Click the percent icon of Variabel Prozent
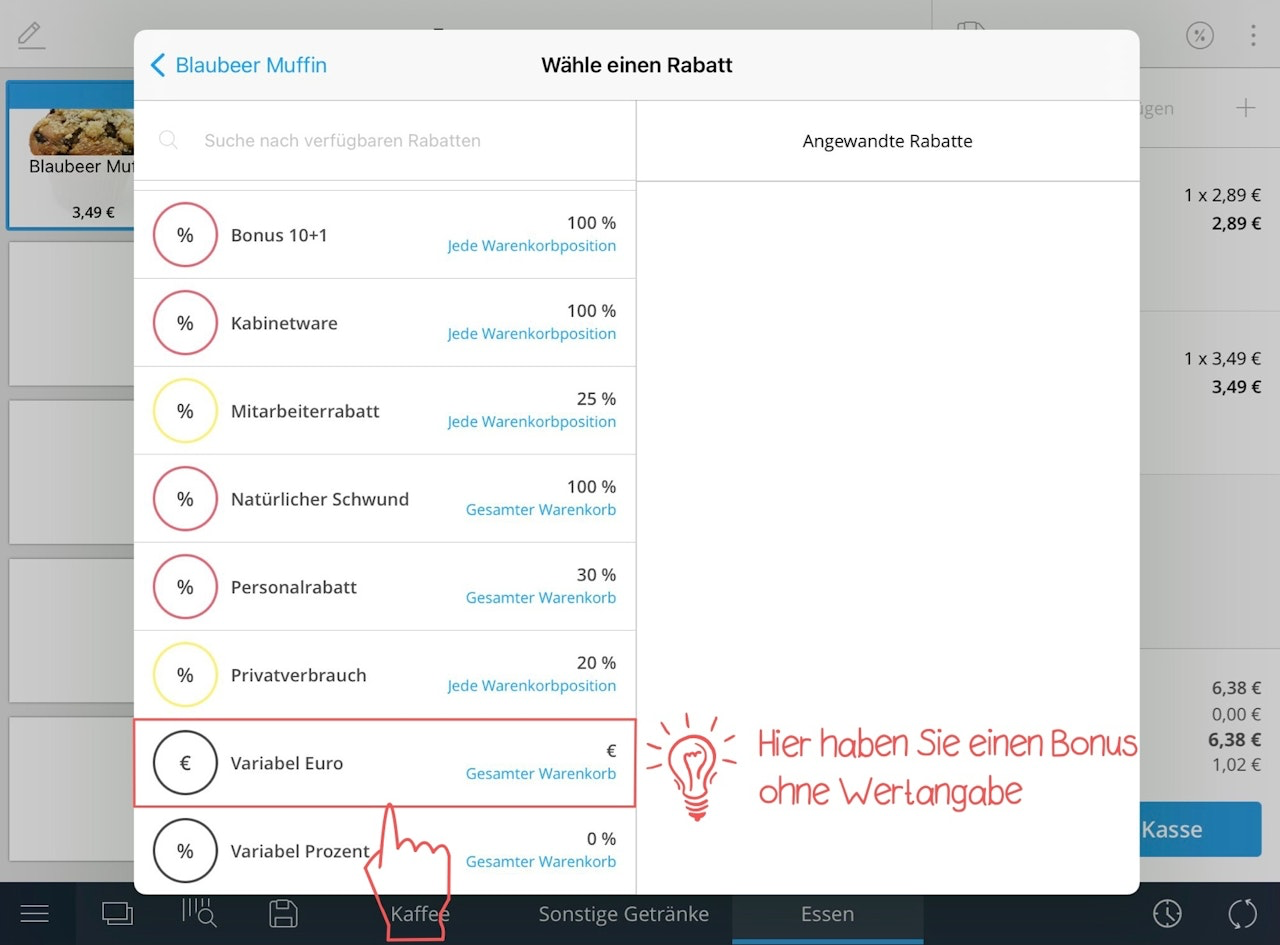This screenshot has height=945, width=1280. pos(185,851)
